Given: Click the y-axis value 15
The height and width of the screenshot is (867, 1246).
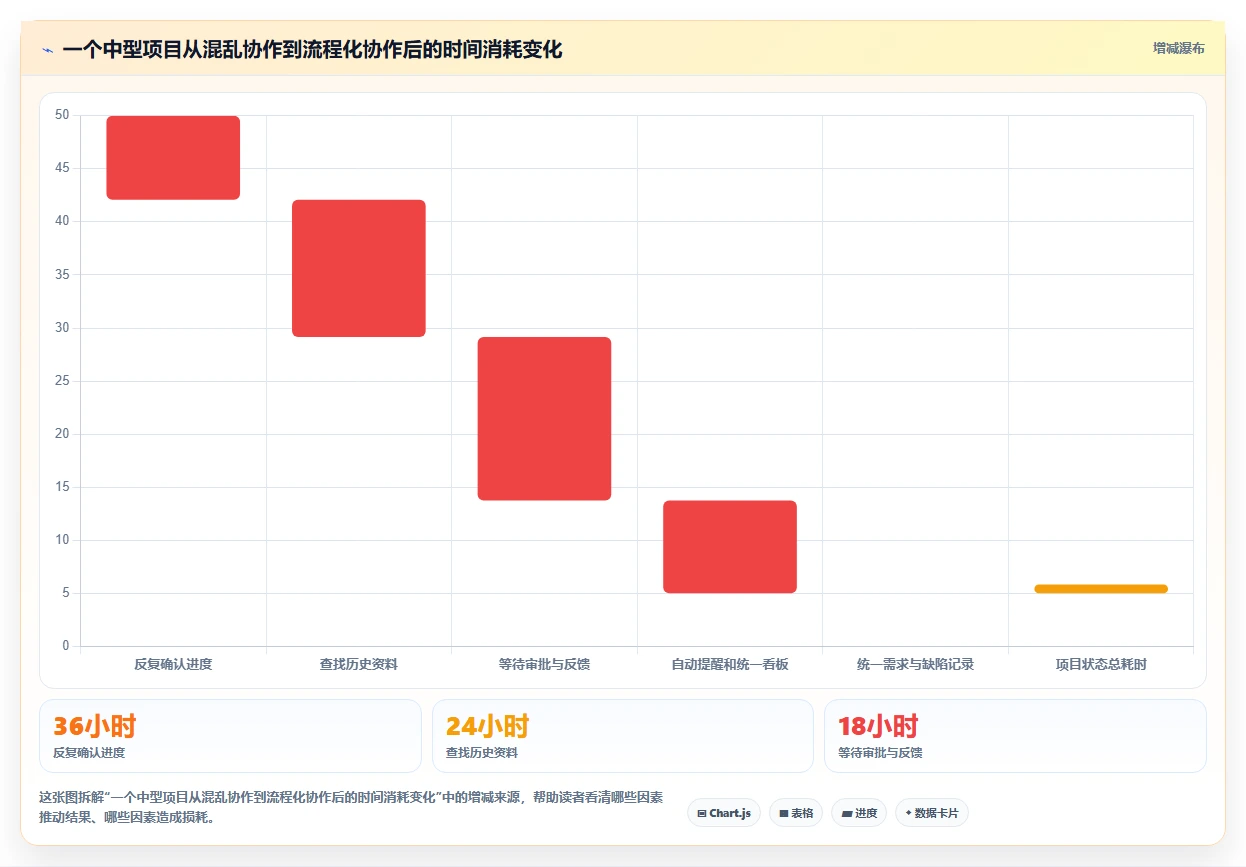Looking at the screenshot, I should [62, 487].
